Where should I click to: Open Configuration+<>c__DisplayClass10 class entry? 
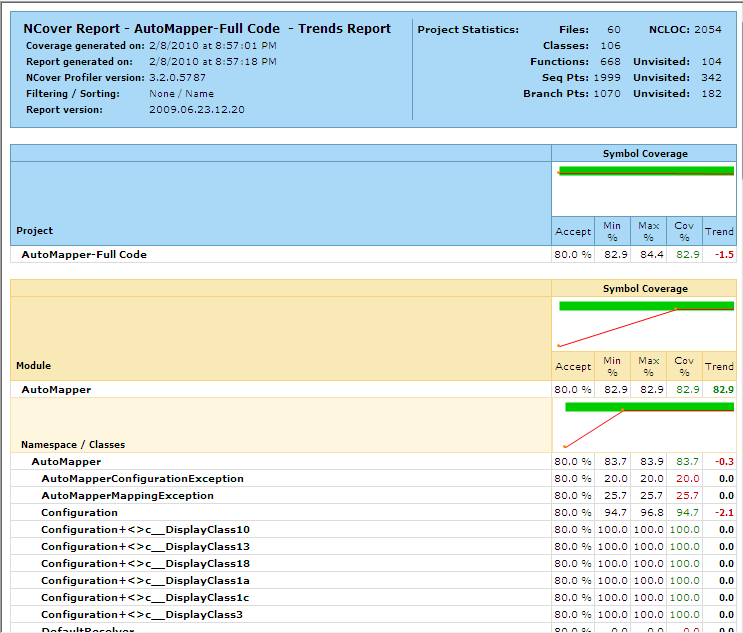pos(145,530)
